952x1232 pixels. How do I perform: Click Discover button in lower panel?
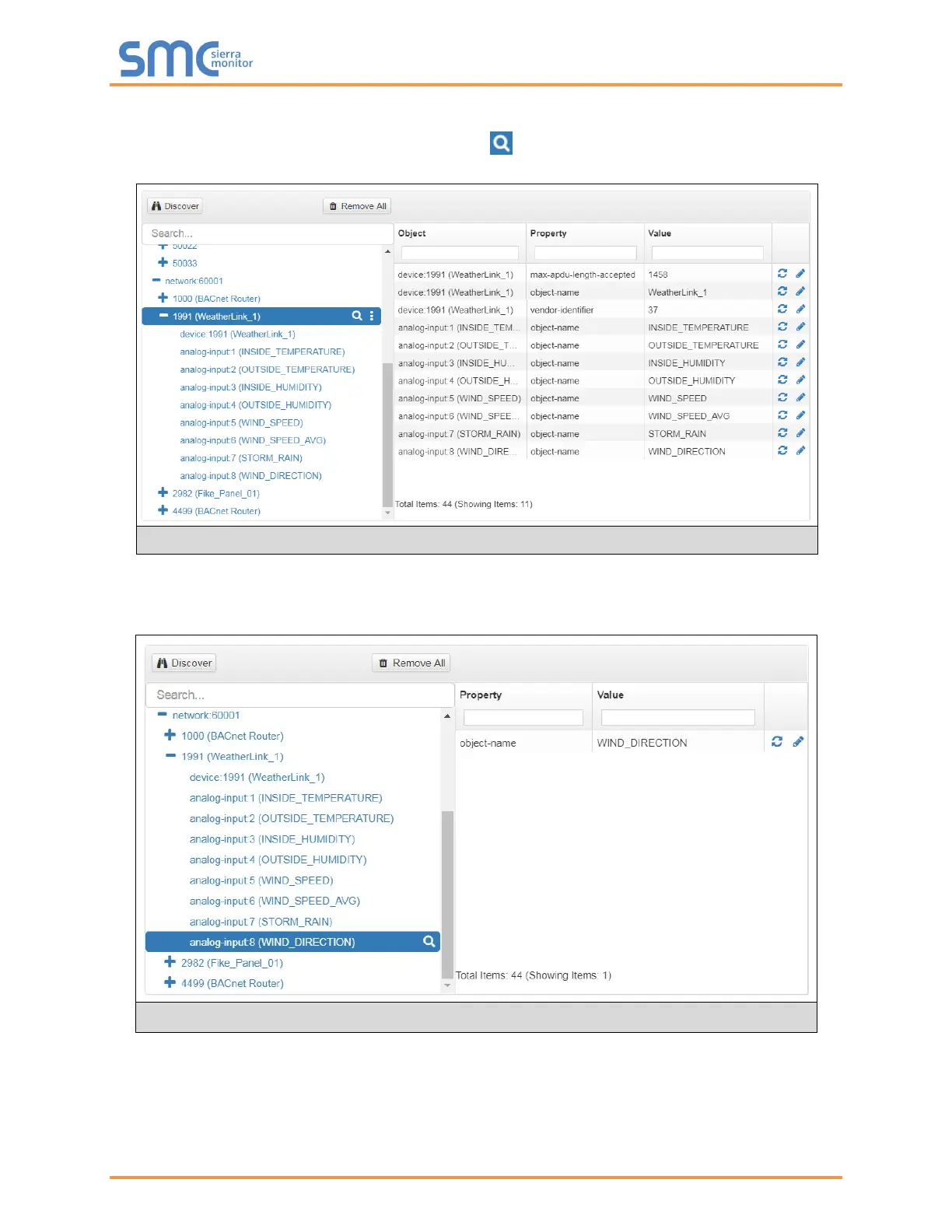(184, 663)
